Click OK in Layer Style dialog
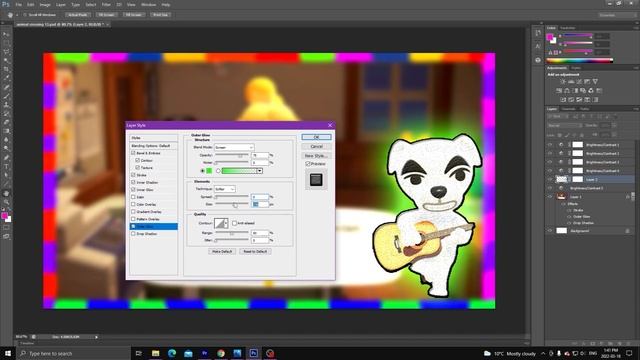Screen dimensions: 640x360 316,137
